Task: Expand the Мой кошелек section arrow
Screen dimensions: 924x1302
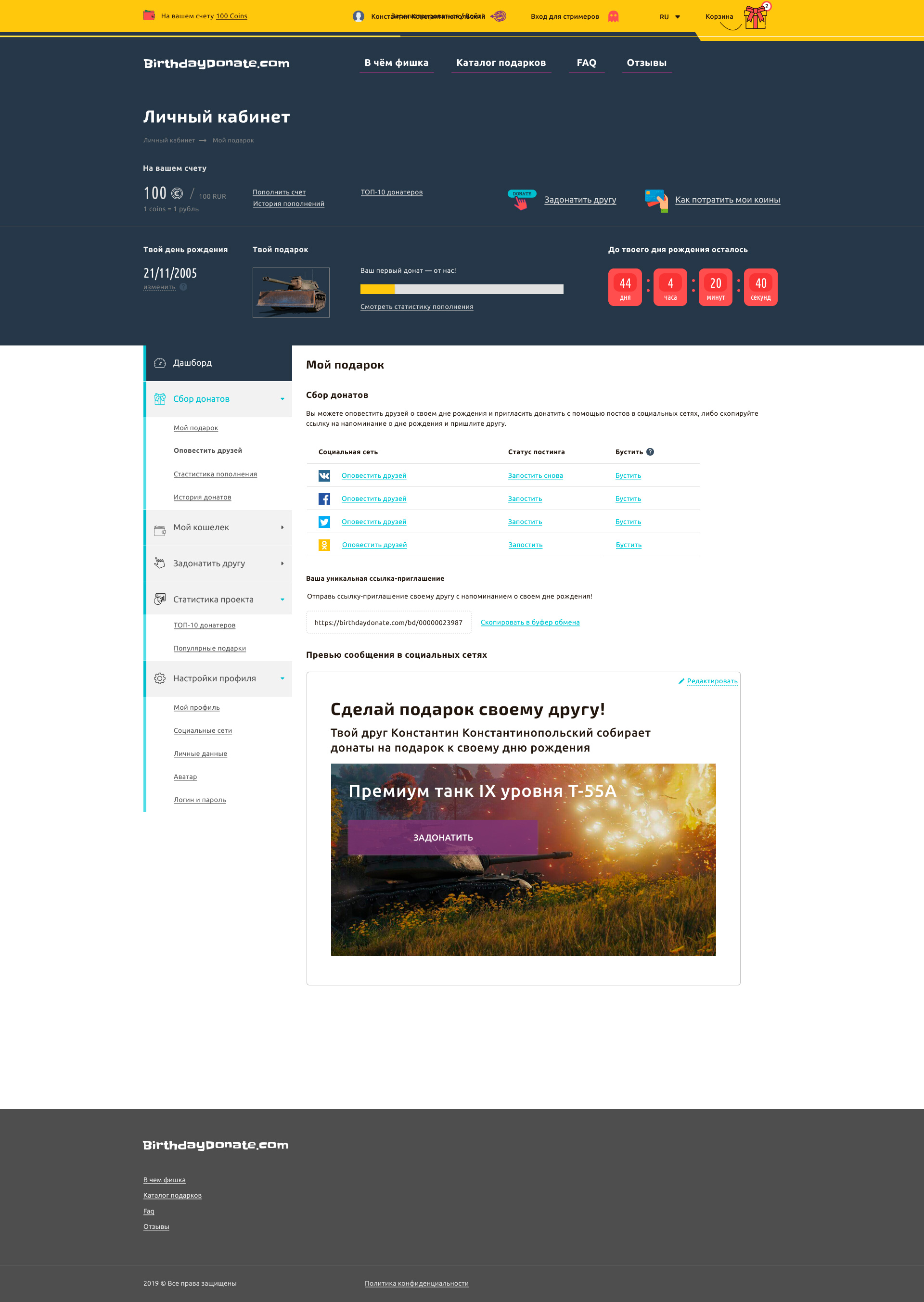Action: 282,527
